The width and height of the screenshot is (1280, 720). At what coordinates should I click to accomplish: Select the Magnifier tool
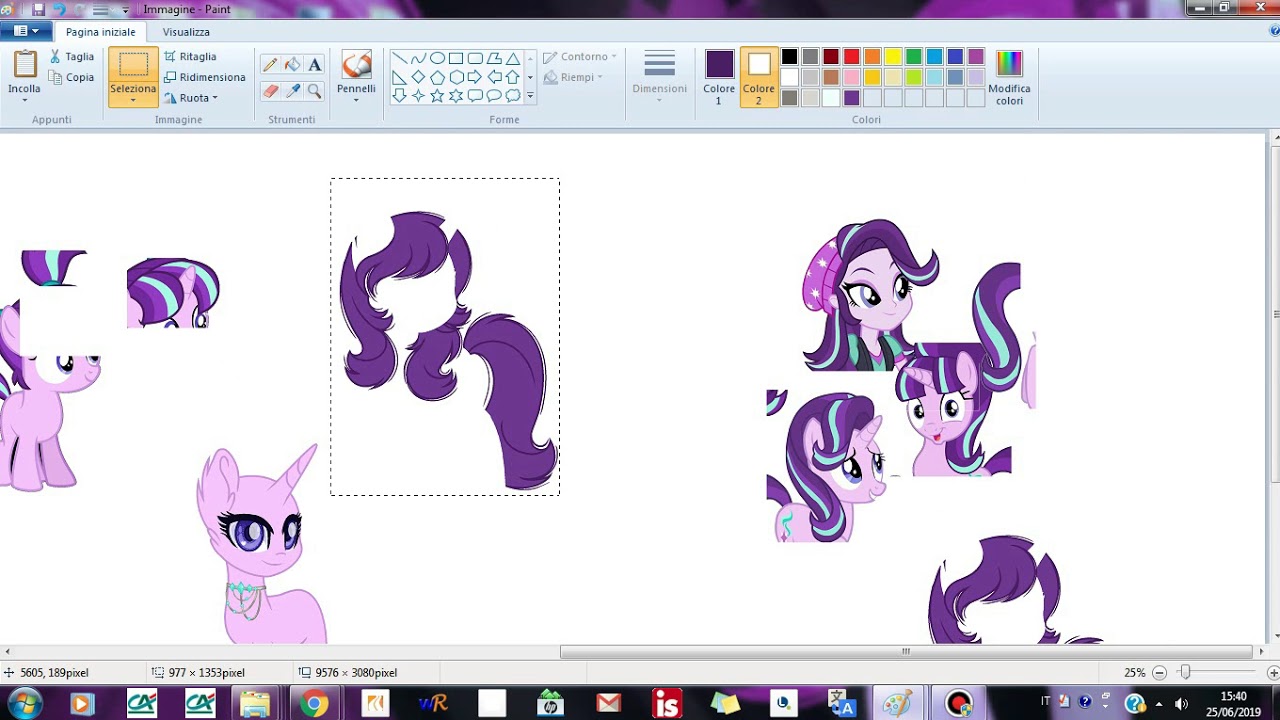point(314,91)
